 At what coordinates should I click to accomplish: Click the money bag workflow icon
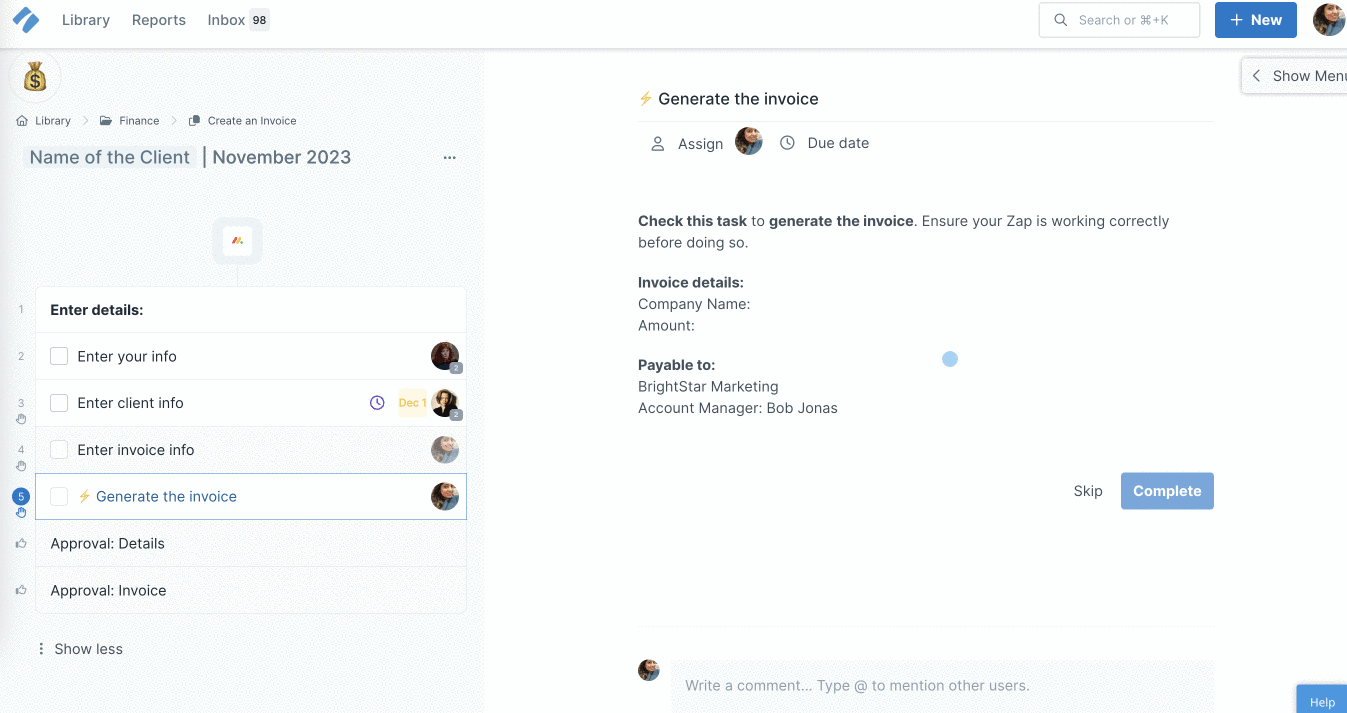35,77
